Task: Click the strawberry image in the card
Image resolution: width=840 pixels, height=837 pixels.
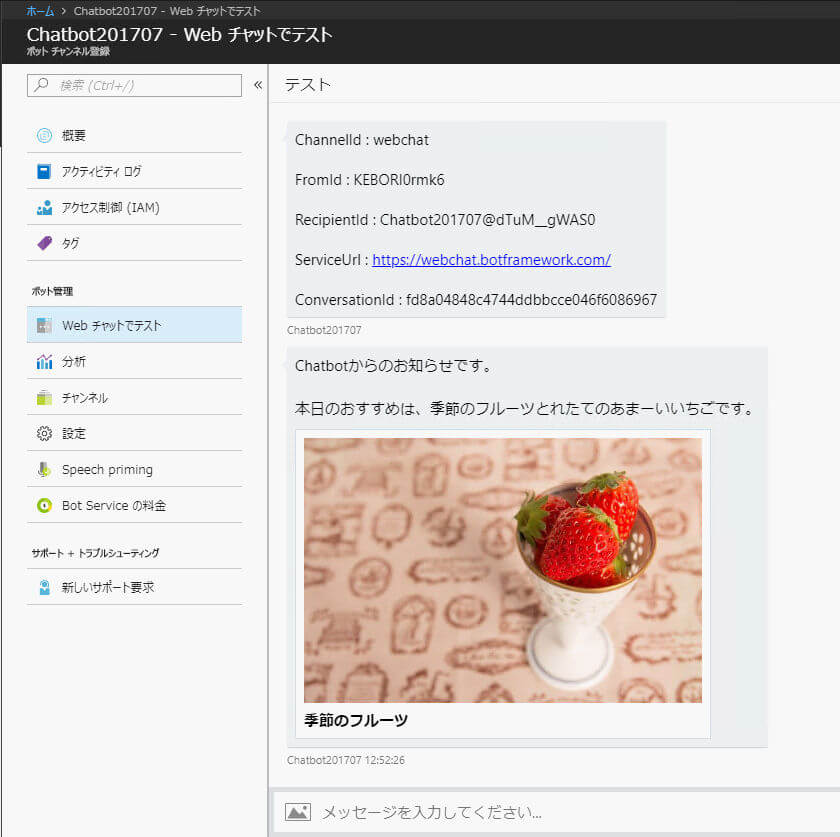Action: tap(502, 570)
